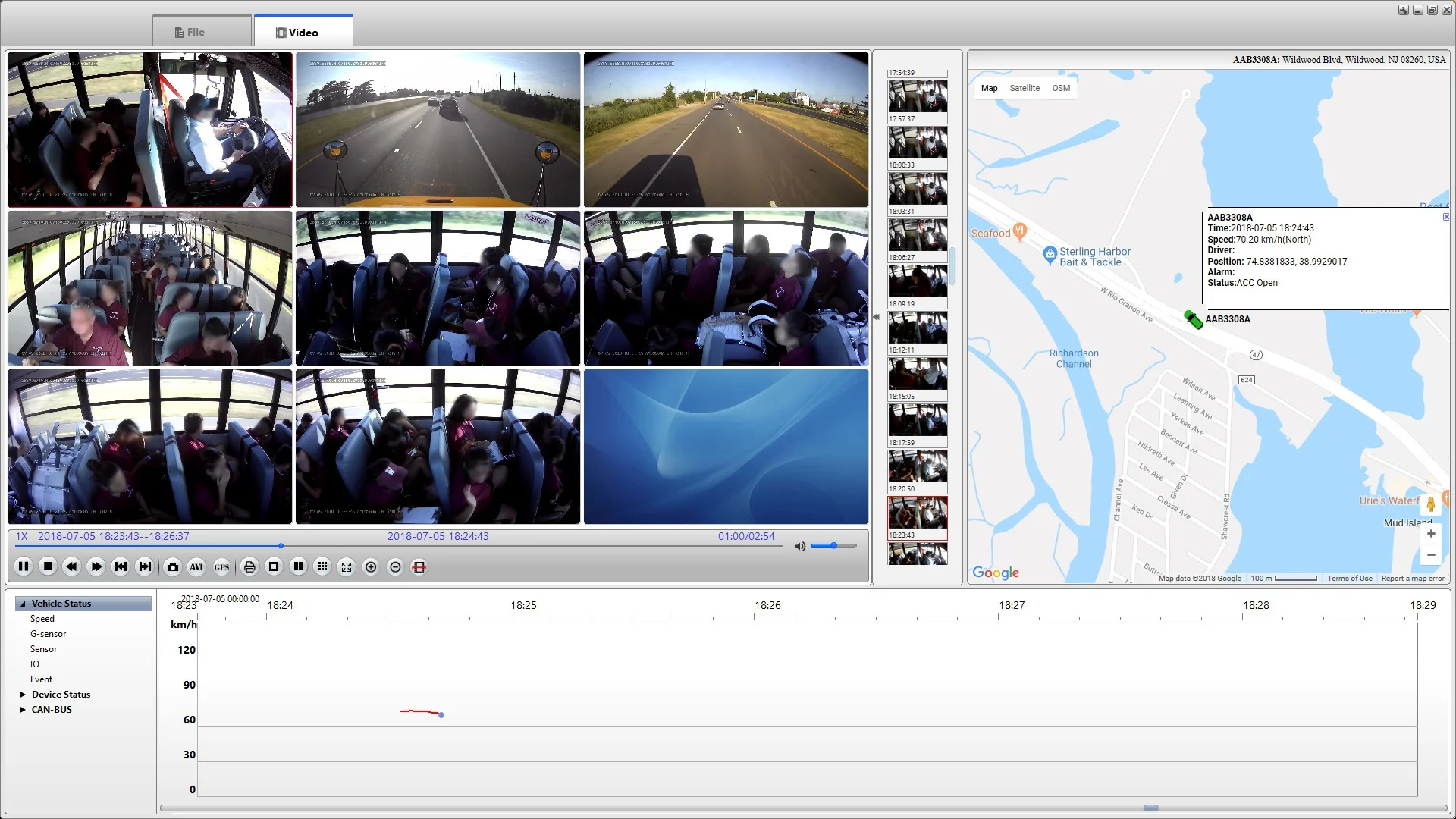The width and height of the screenshot is (1456, 819).
Task: Click the printer icon
Action: pos(249,566)
